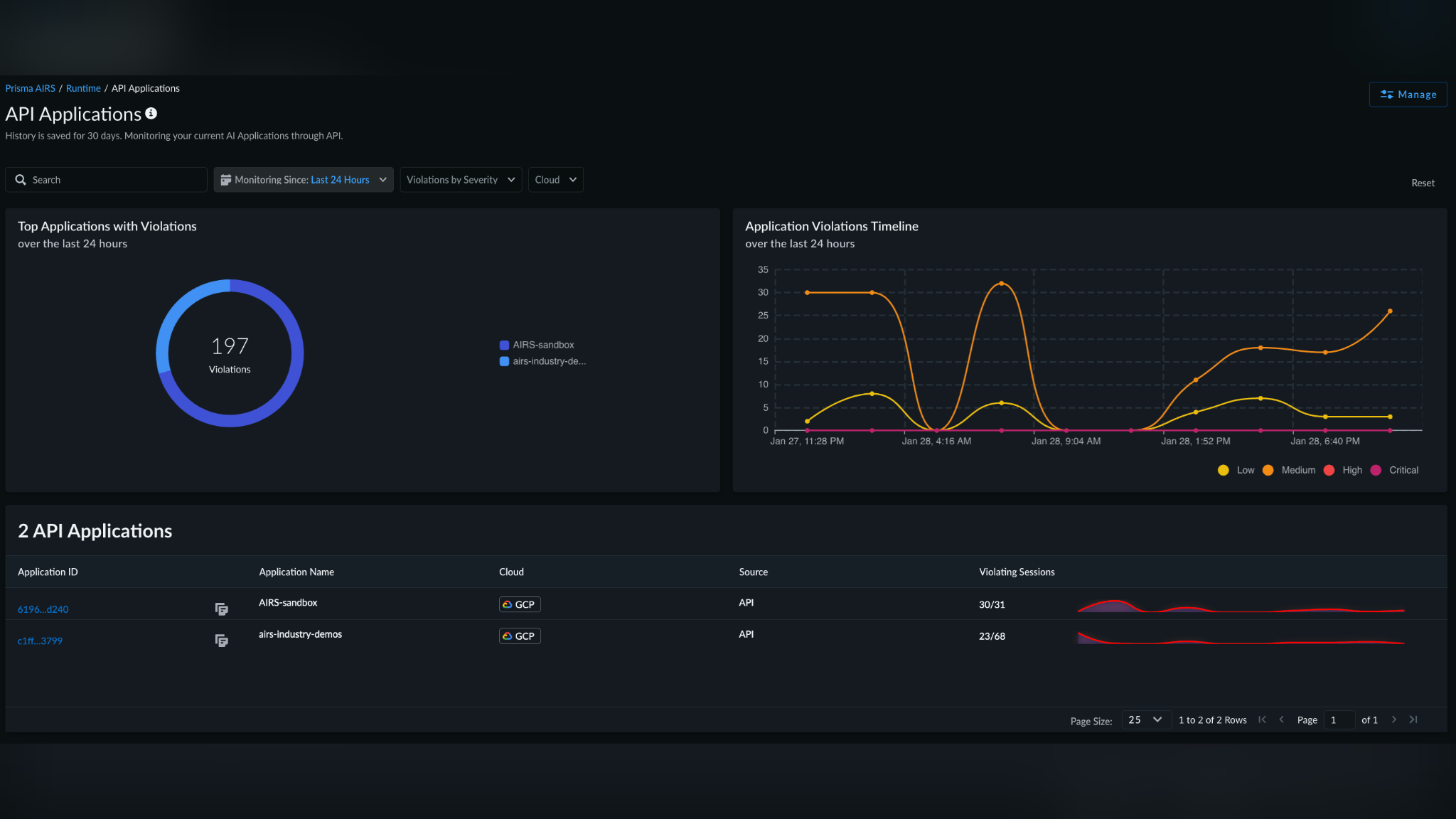Viewport: 1456px width, 819px height.
Task: Click the info icon beside API Applications title
Action: point(151,113)
